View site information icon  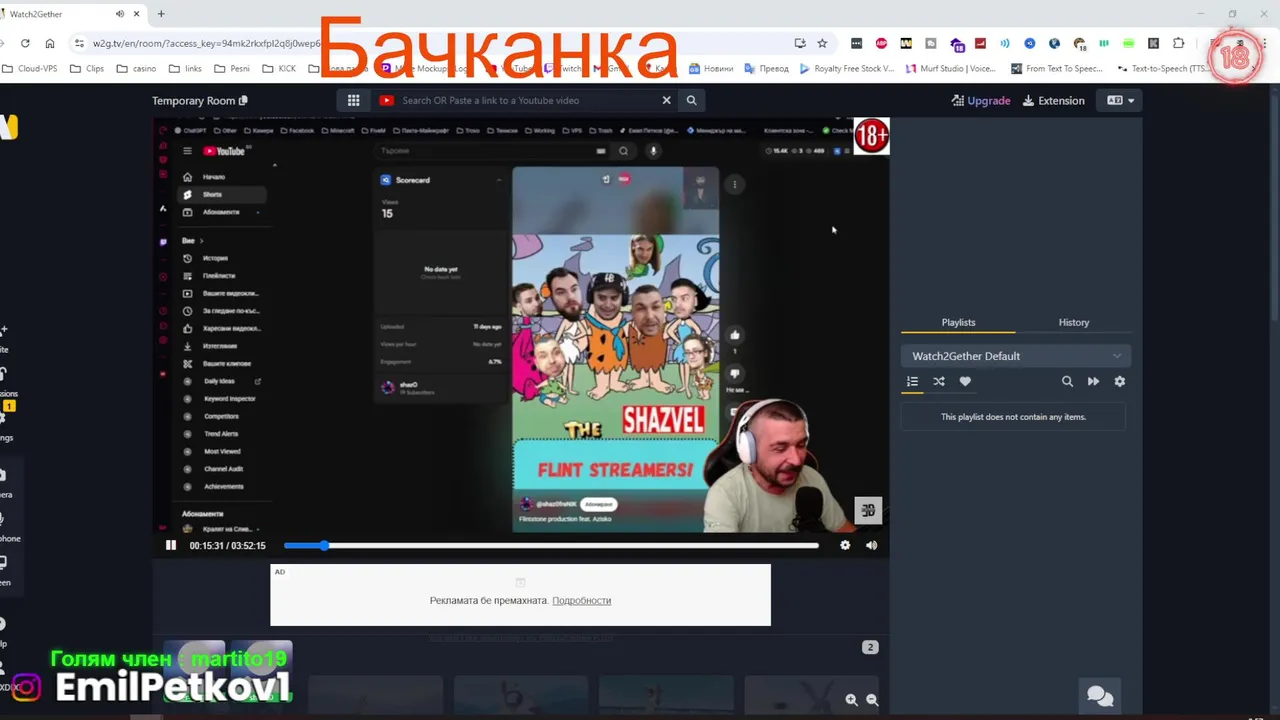(x=79, y=43)
